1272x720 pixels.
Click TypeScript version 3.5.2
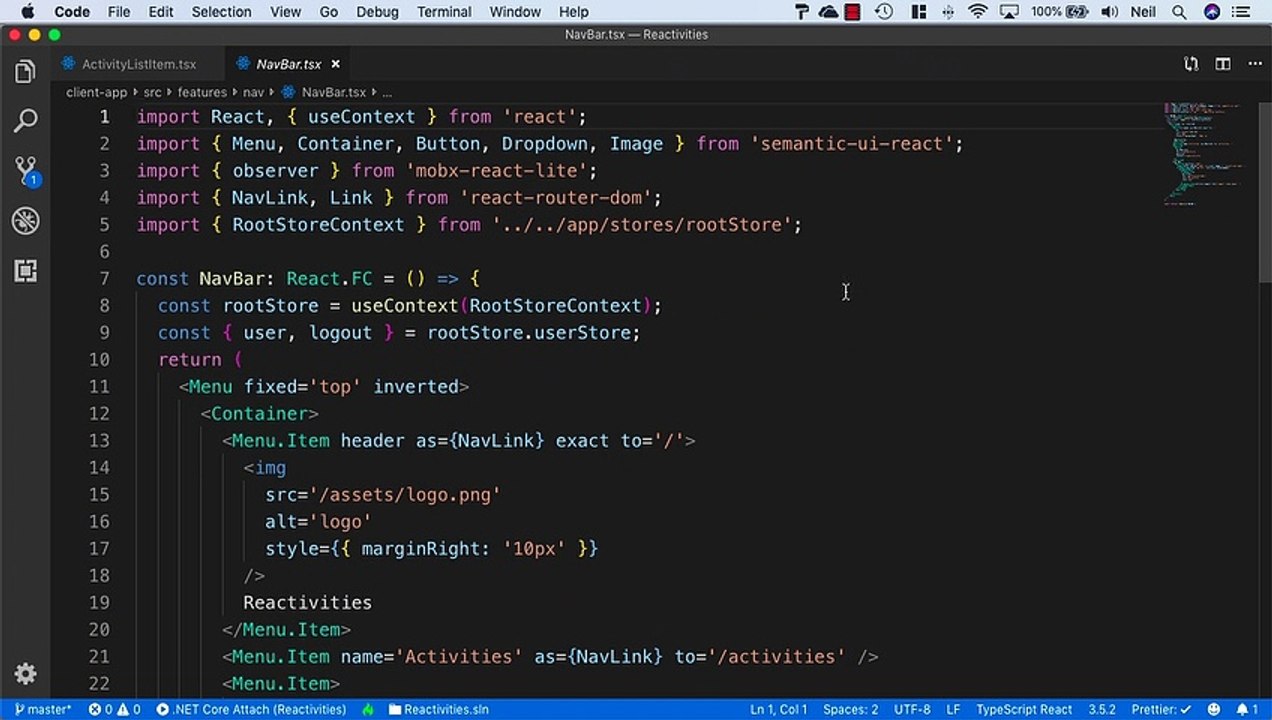coord(1101,710)
